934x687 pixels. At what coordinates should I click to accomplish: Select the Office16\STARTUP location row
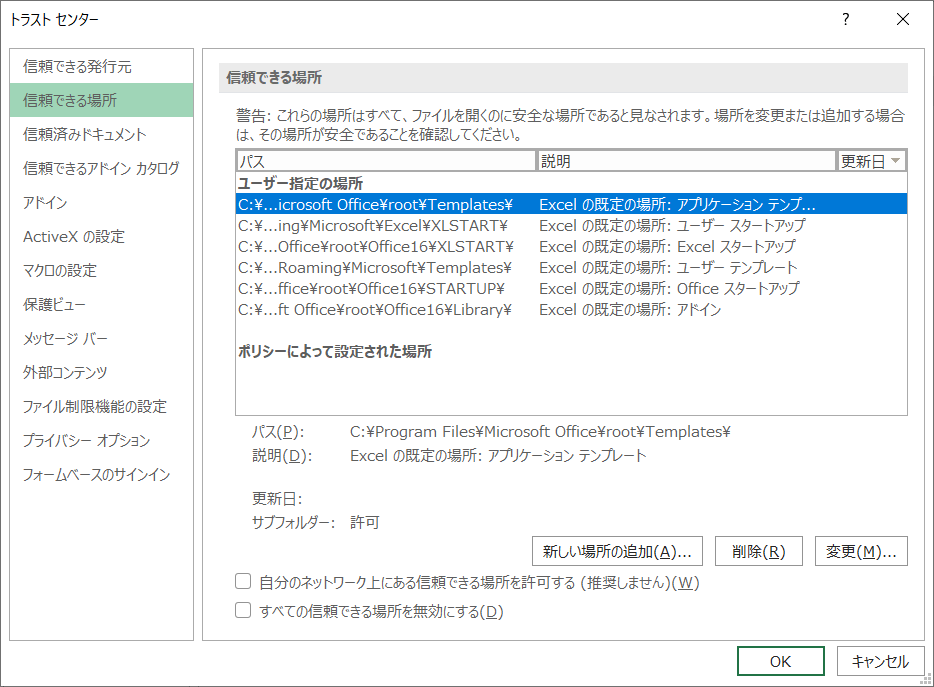click(x=571, y=288)
